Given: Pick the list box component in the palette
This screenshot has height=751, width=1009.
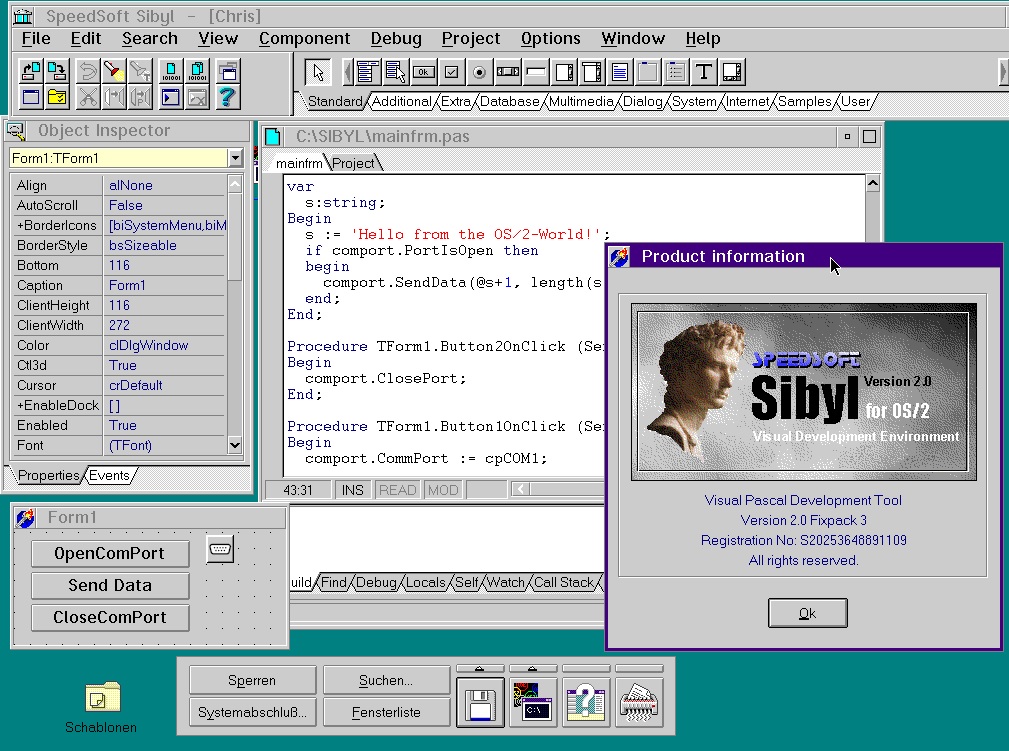Looking at the screenshot, I should (564, 72).
